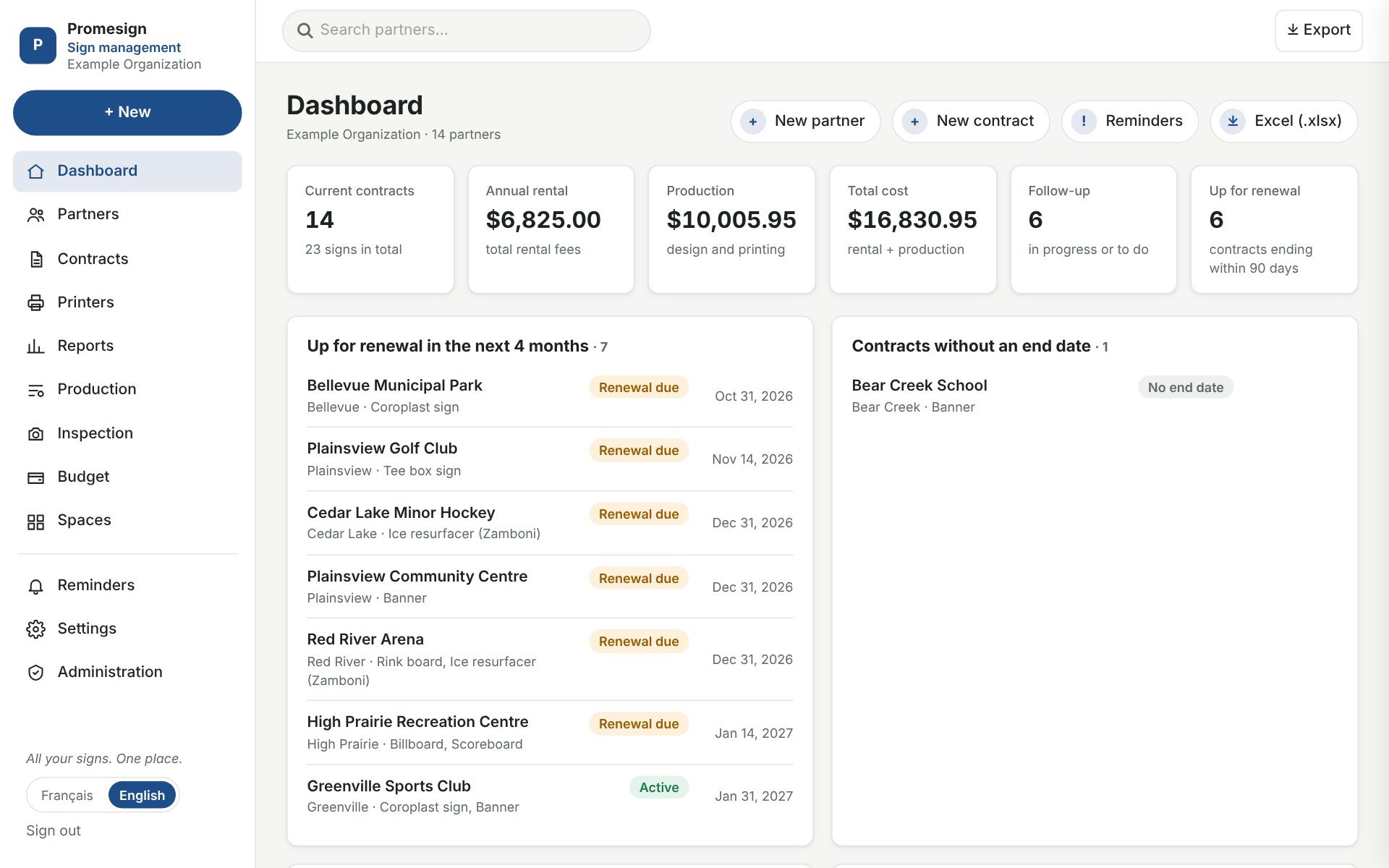Click the Administration shield icon
Screen dimensions: 1389x868
(x=35, y=673)
